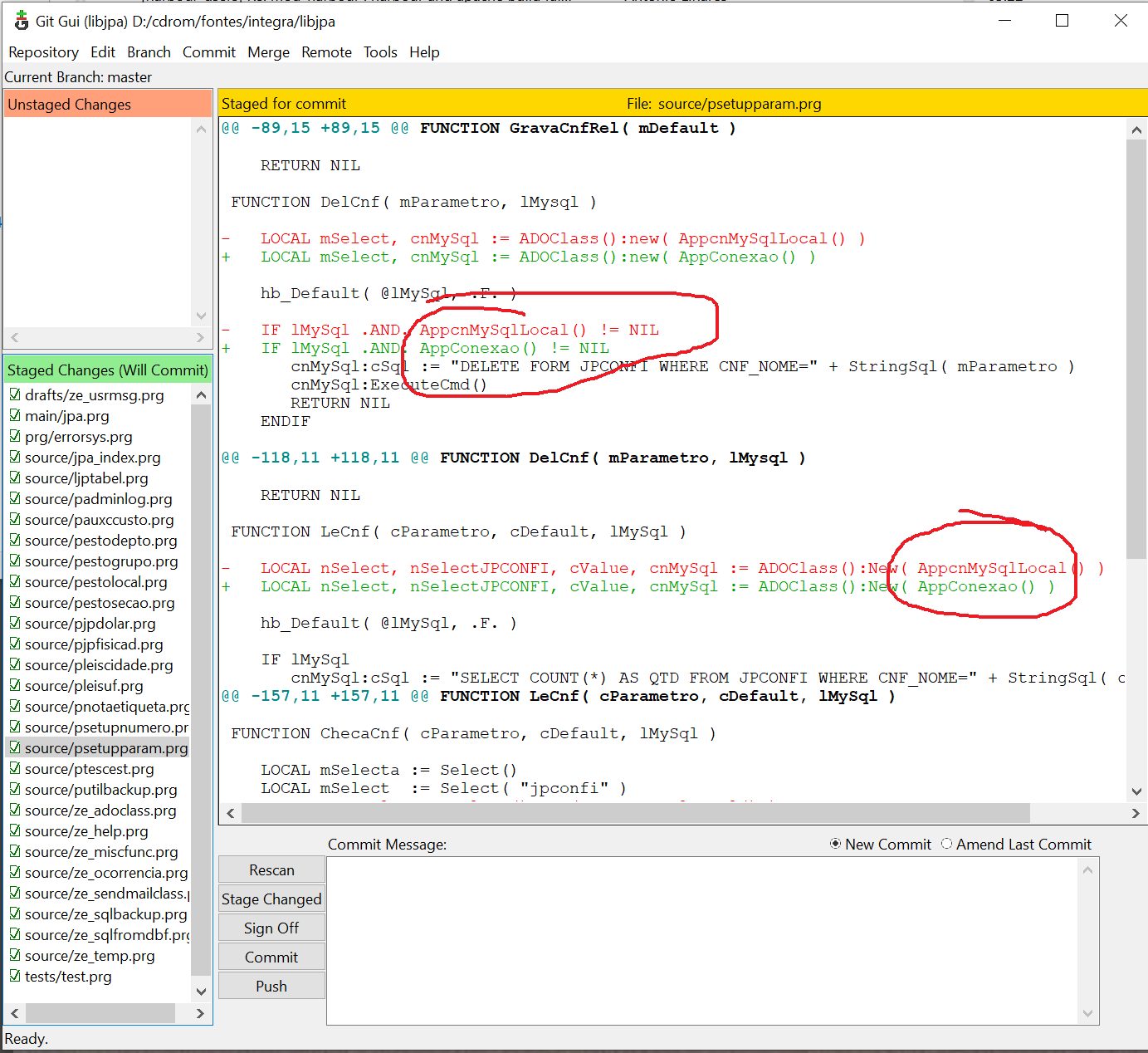Click staged icon beside source/pjpdolar.prg
Viewport: 1148px width, 1053px height.
tap(15, 623)
